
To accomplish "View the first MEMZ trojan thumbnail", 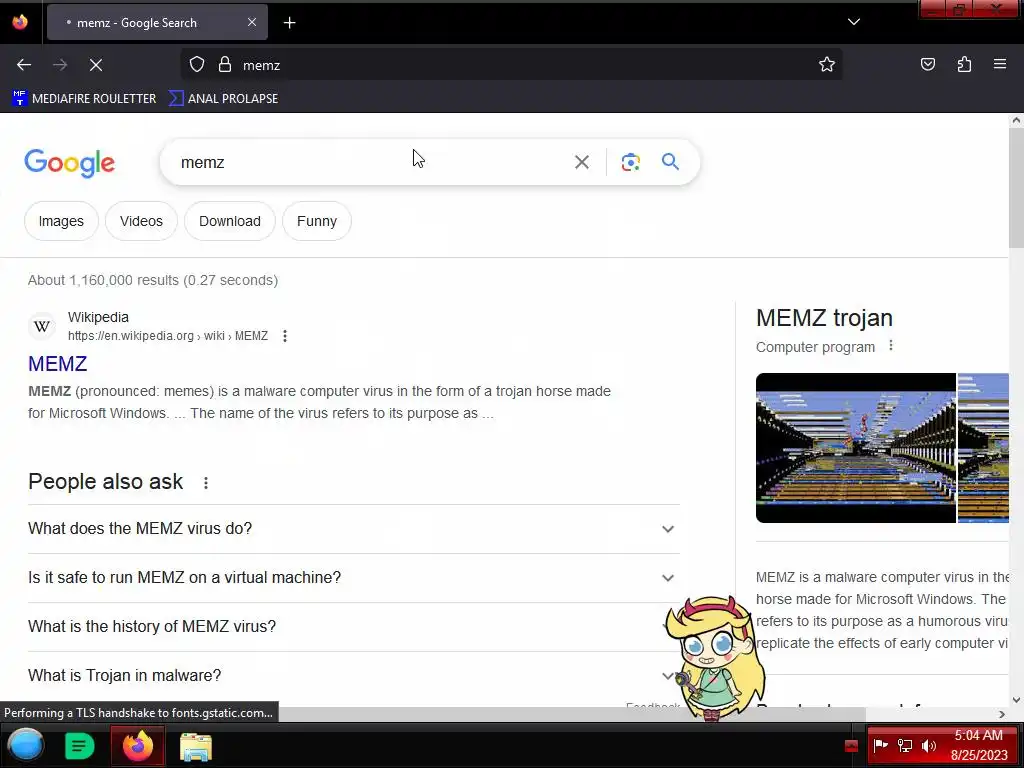I will tap(856, 448).
